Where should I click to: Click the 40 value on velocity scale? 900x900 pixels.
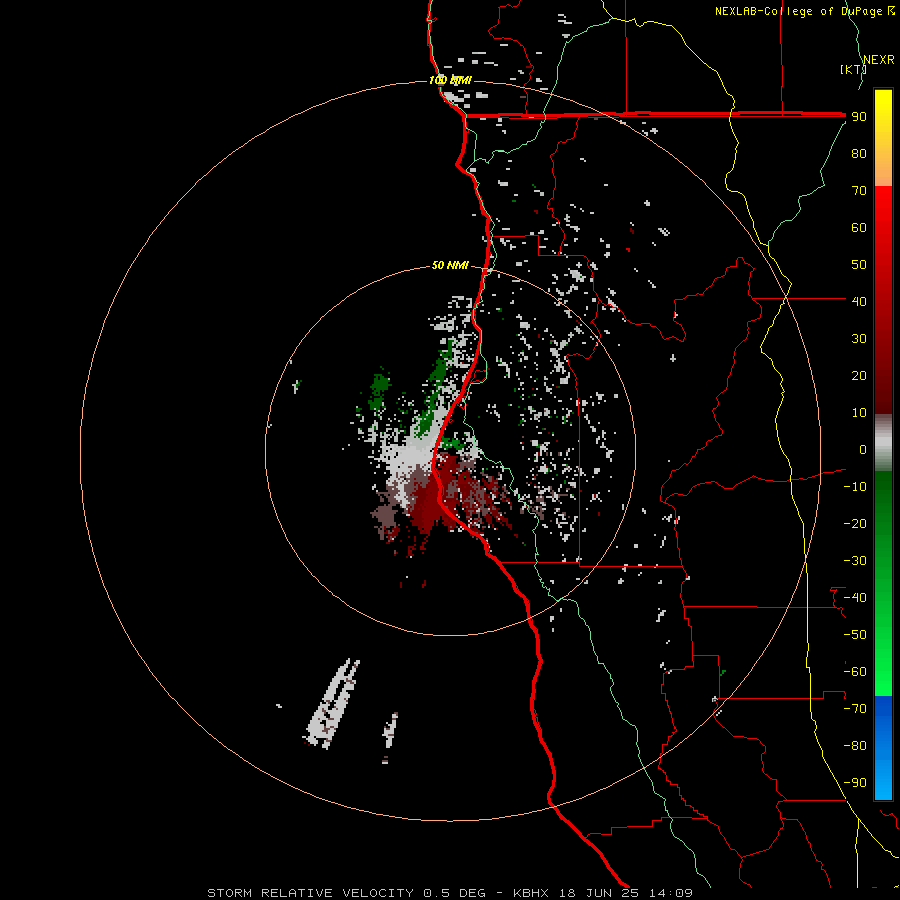click(859, 302)
